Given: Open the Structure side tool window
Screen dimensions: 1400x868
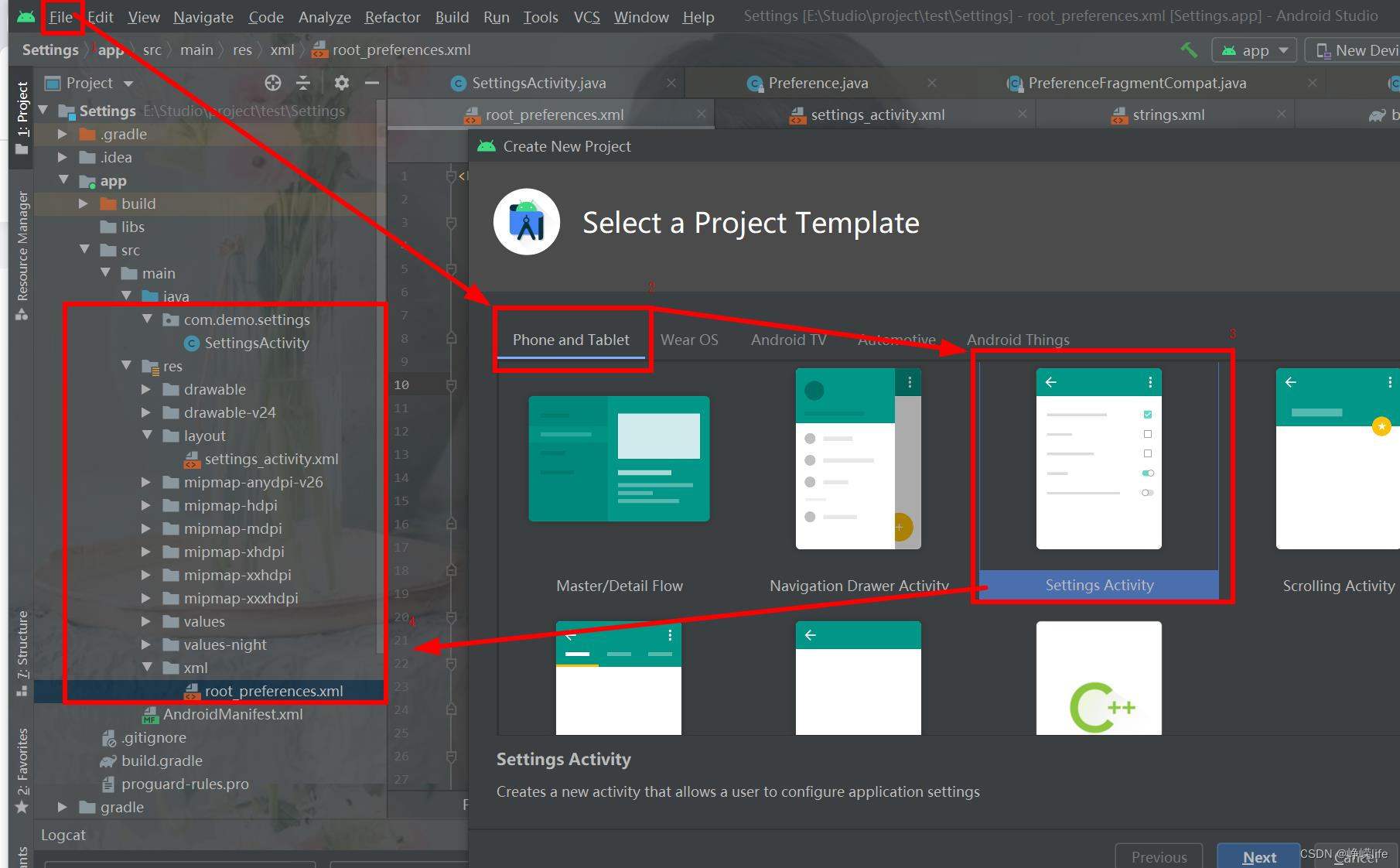Looking at the screenshot, I should [22, 654].
